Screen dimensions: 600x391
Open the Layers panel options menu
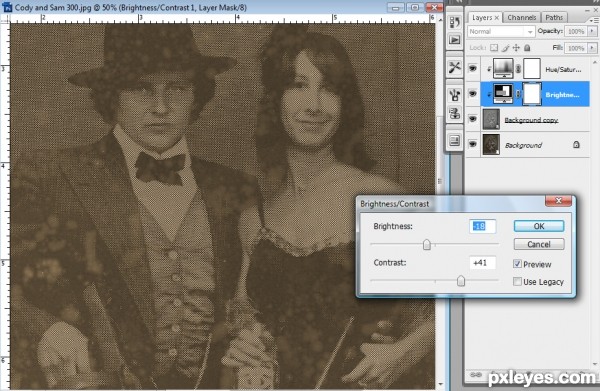[x=594, y=20]
